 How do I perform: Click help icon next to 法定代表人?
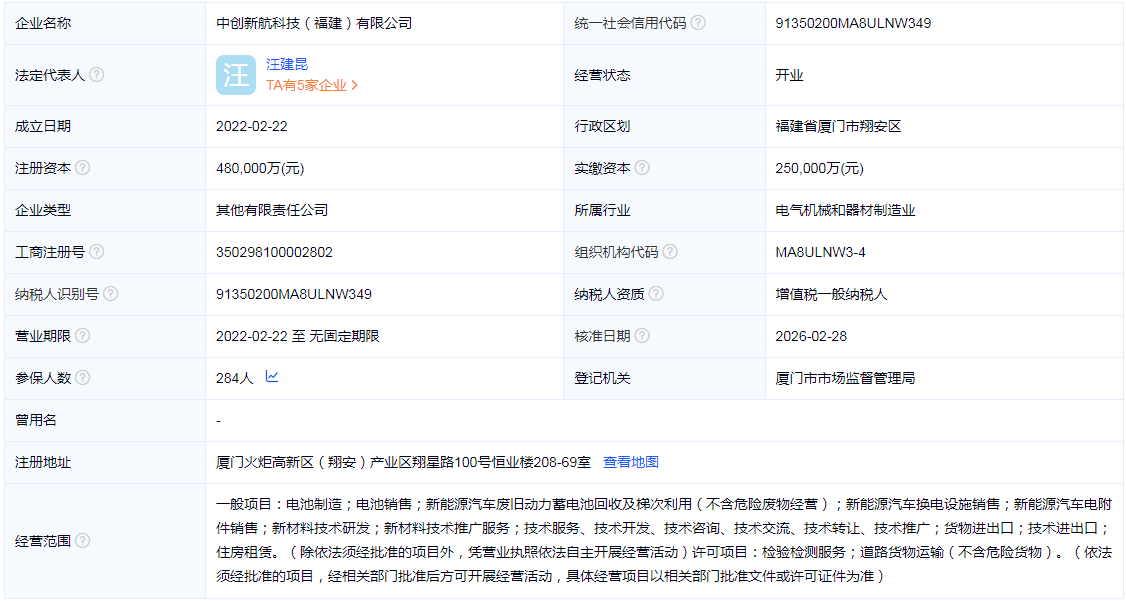point(97,75)
